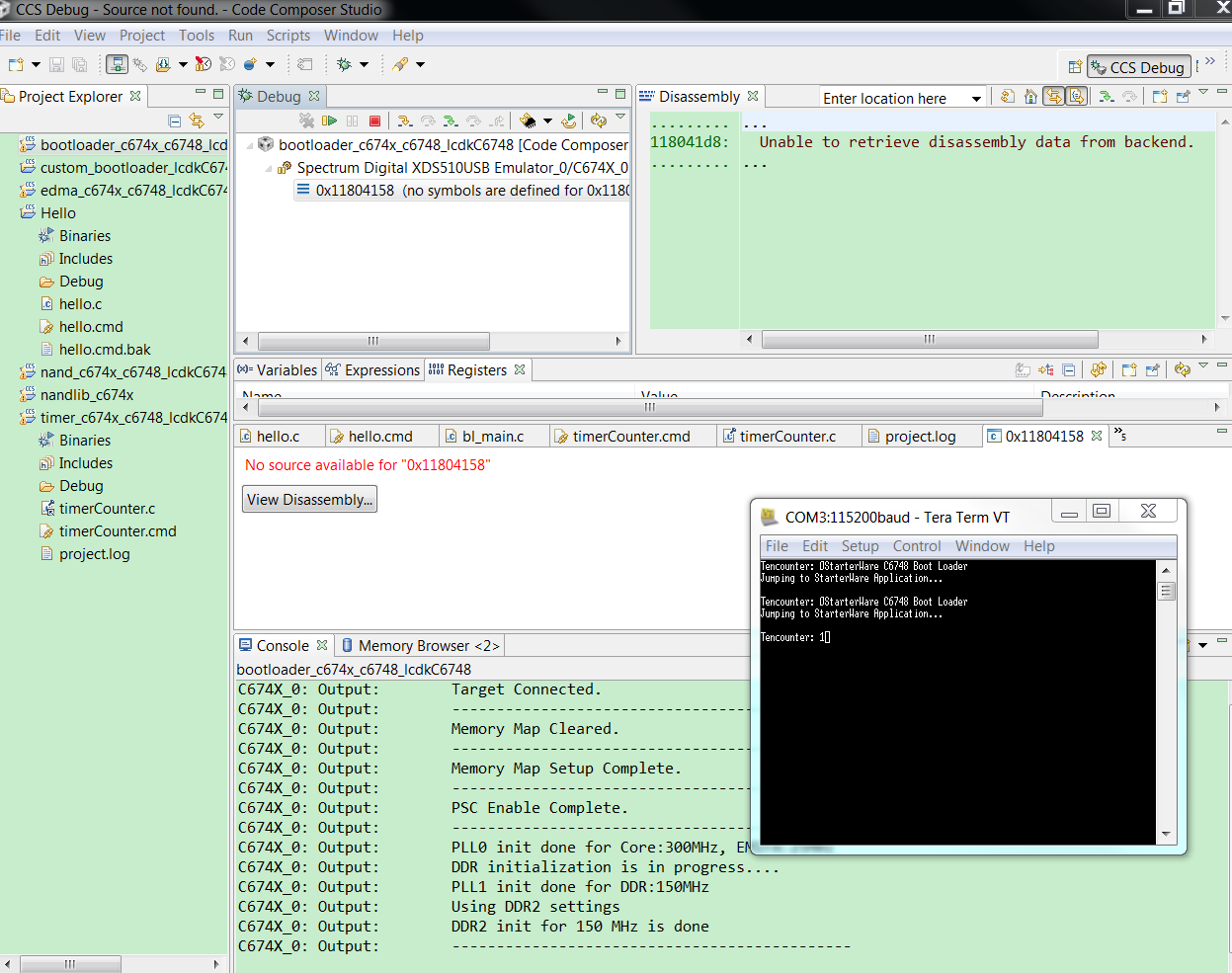Switch to the Expressions tab
Image resolution: width=1232 pixels, height=973 pixels.
372,370
